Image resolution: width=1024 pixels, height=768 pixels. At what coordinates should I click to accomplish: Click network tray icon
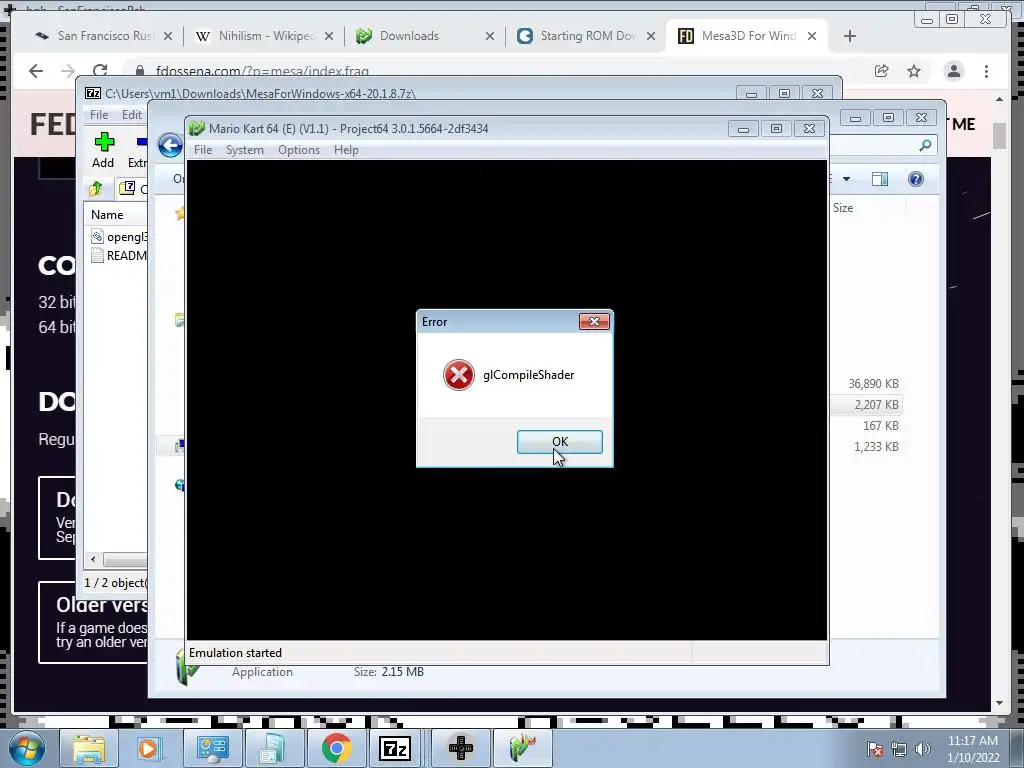click(x=899, y=749)
